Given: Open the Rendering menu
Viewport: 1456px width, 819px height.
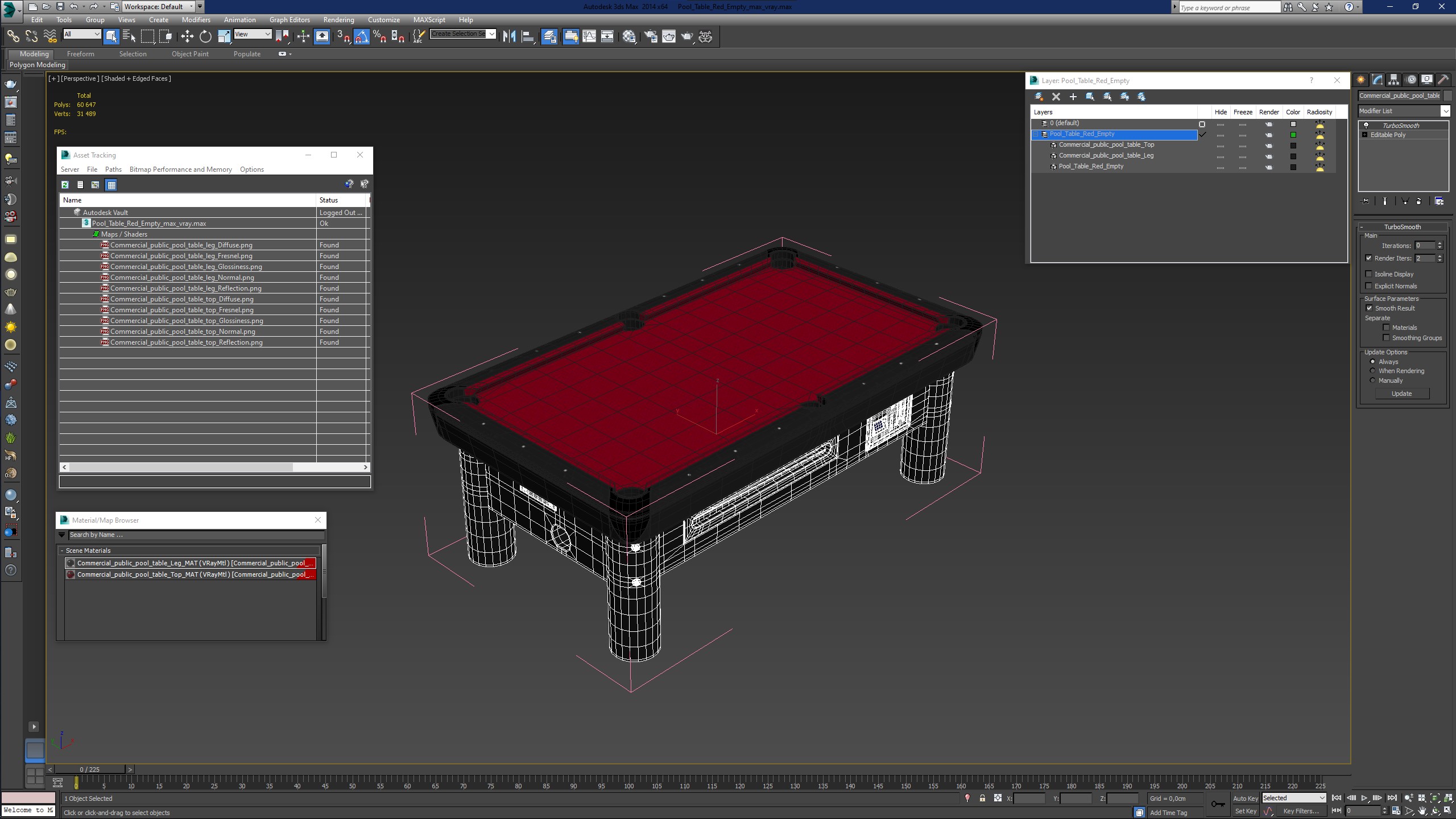Looking at the screenshot, I should (x=338, y=20).
